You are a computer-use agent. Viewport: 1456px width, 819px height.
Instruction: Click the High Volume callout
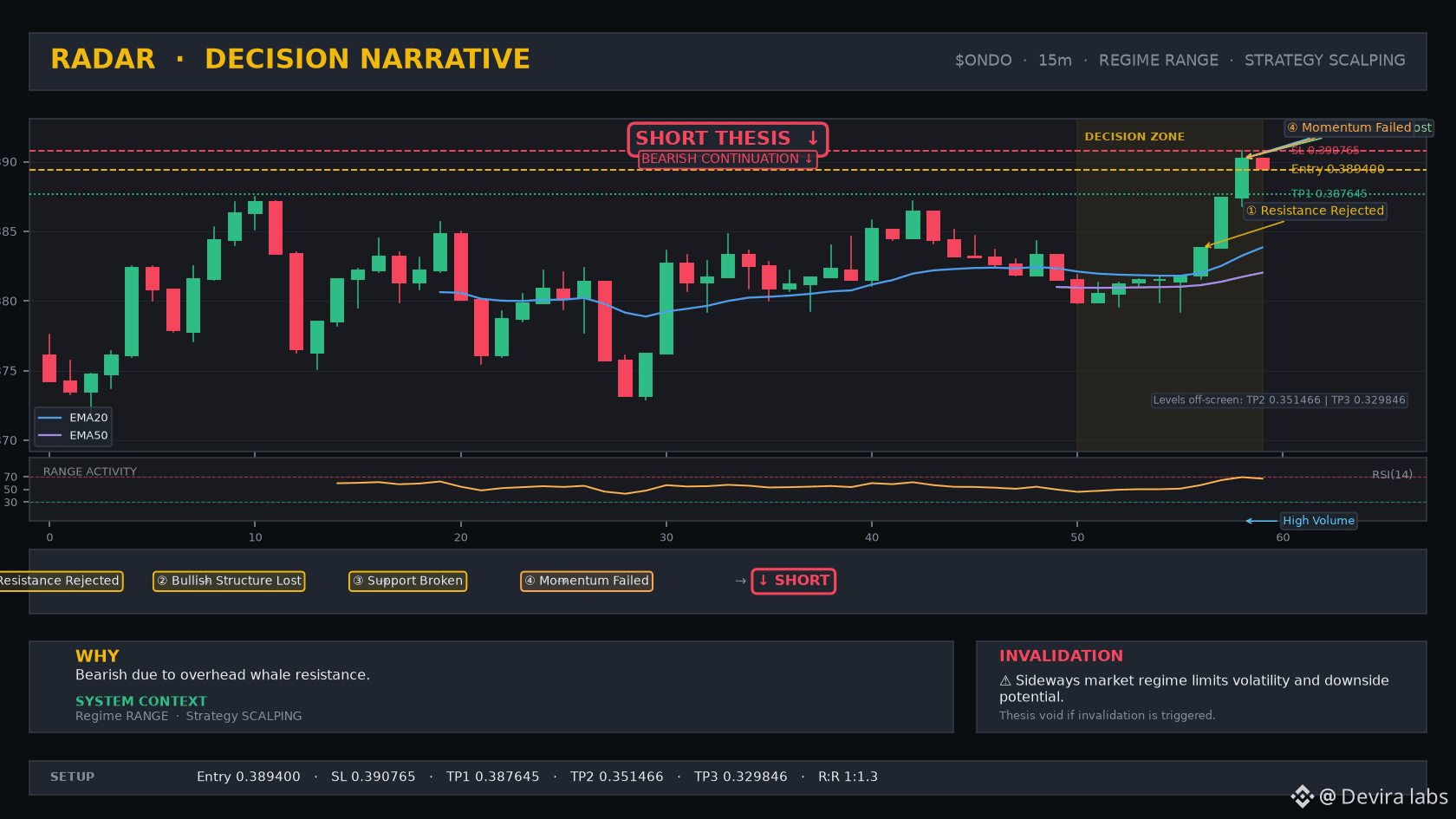1318,521
